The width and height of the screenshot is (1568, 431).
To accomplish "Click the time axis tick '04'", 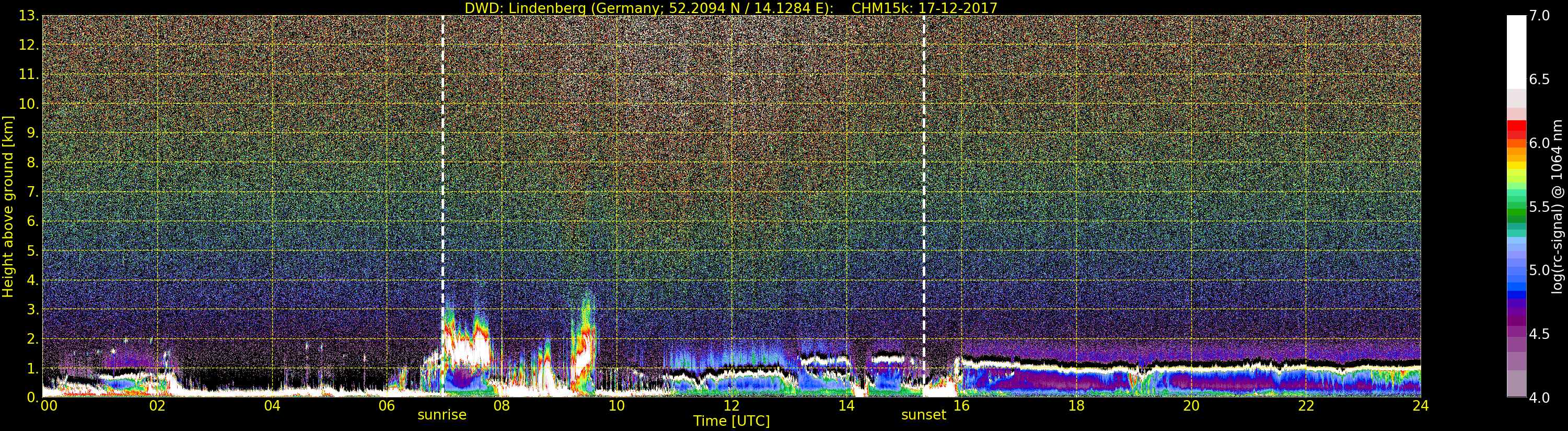I will [272, 406].
